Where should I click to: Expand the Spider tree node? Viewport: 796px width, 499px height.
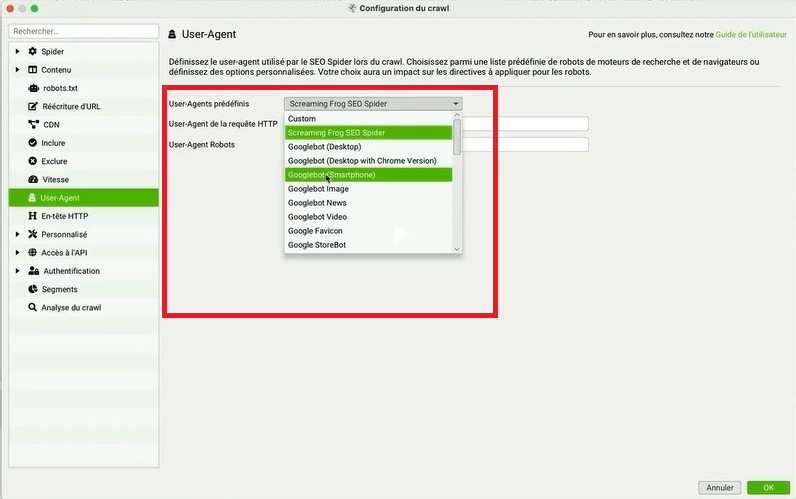tap(17, 51)
